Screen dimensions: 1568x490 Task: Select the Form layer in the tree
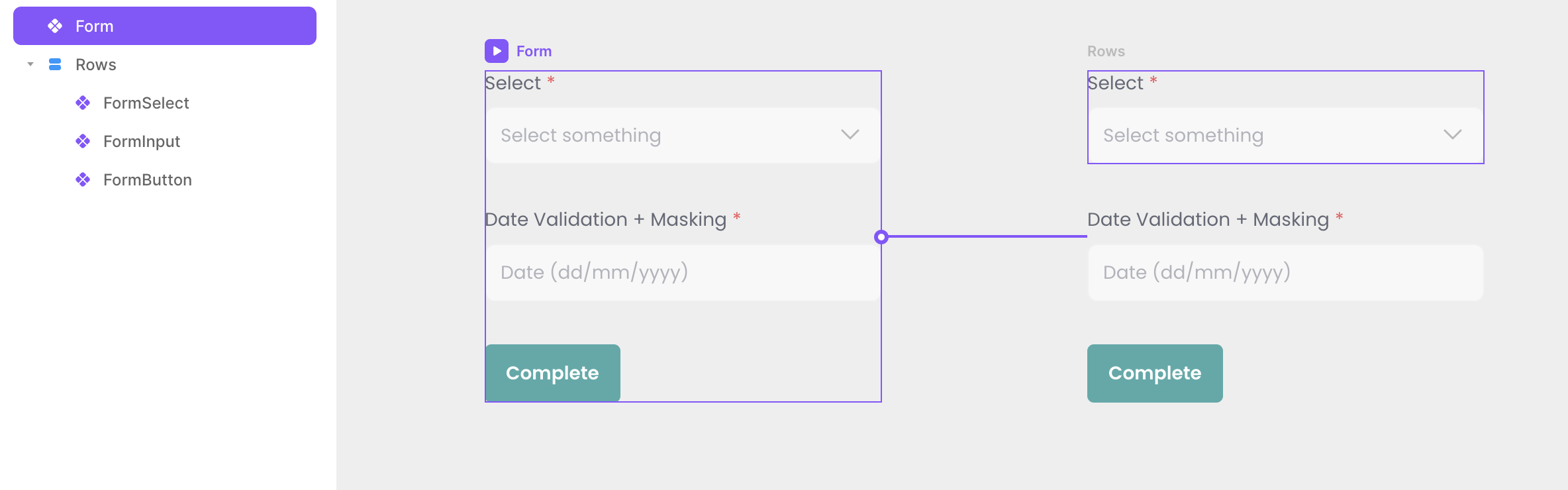(94, 26)
